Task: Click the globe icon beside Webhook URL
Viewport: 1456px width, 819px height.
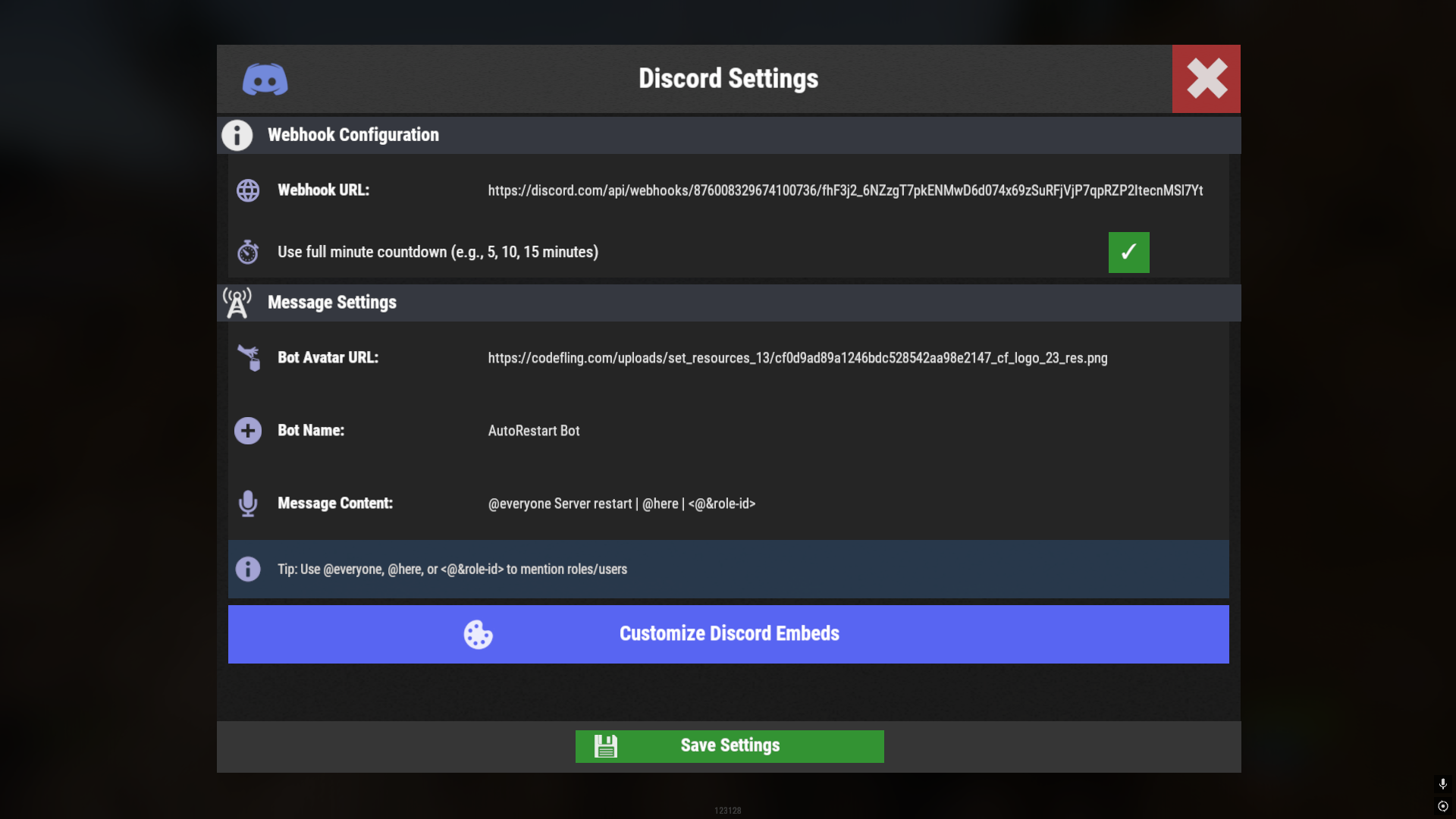Action: pos(248,190)
